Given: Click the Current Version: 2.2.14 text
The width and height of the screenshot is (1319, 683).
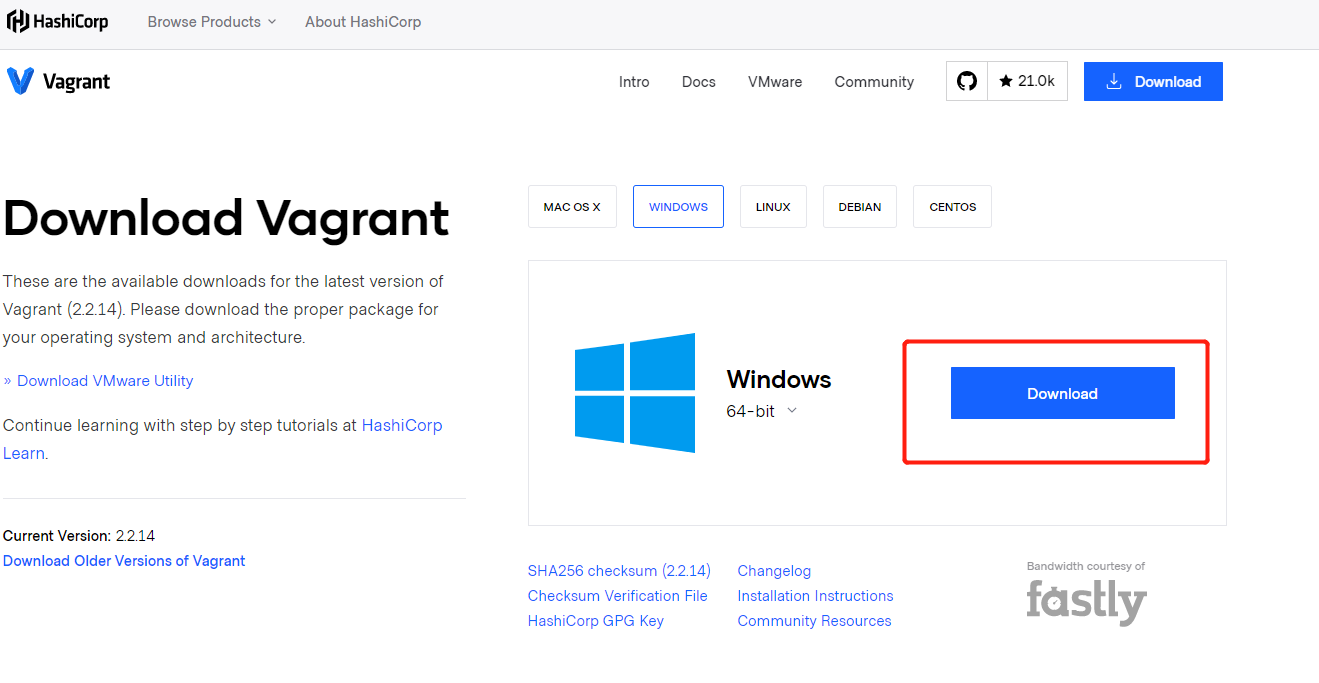Looking at the screenshot, I should [x=79, y=536].
